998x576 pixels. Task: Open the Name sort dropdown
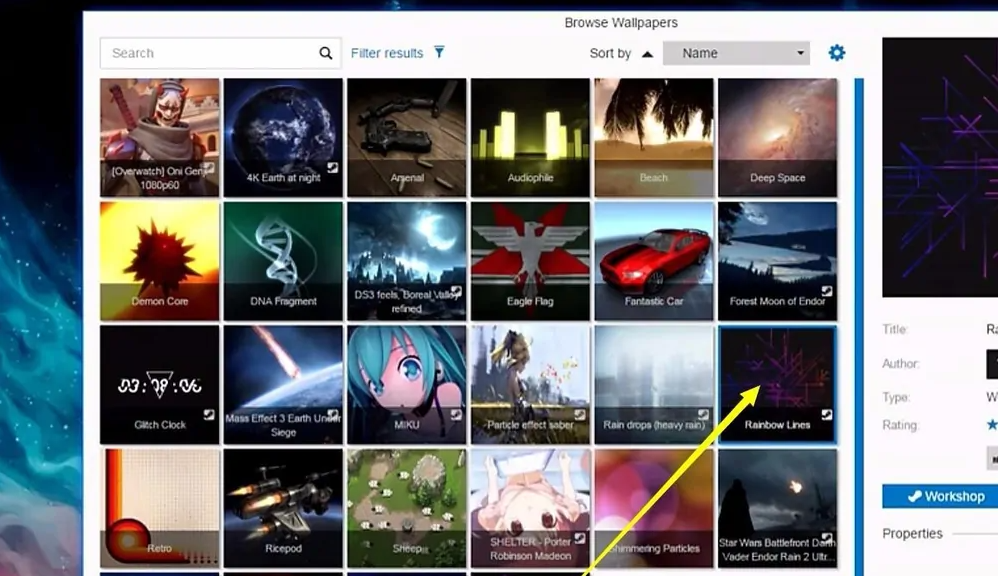(736, 54)
